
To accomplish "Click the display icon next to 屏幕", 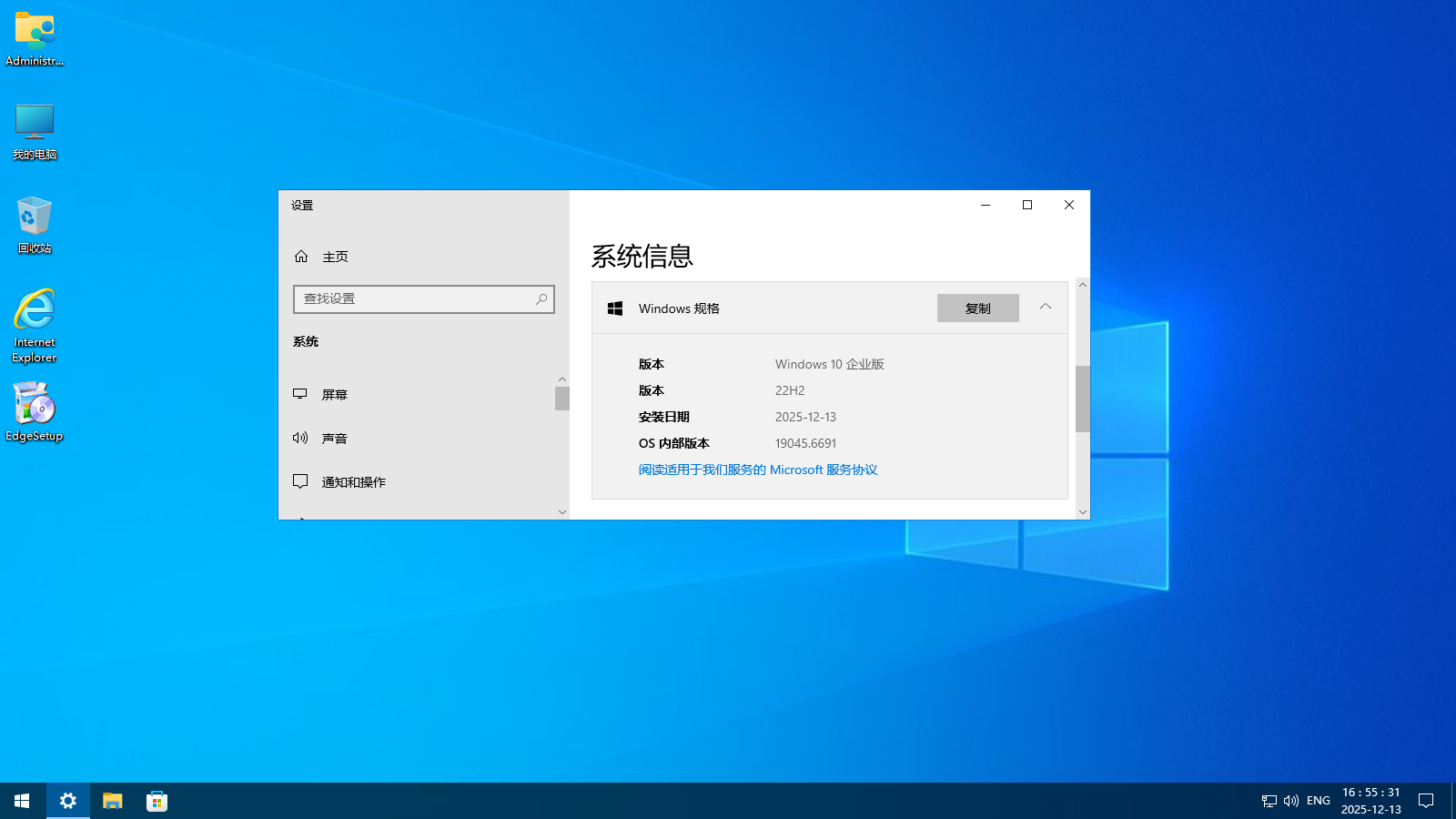I will pyautogui.click(x=300, y=394).
